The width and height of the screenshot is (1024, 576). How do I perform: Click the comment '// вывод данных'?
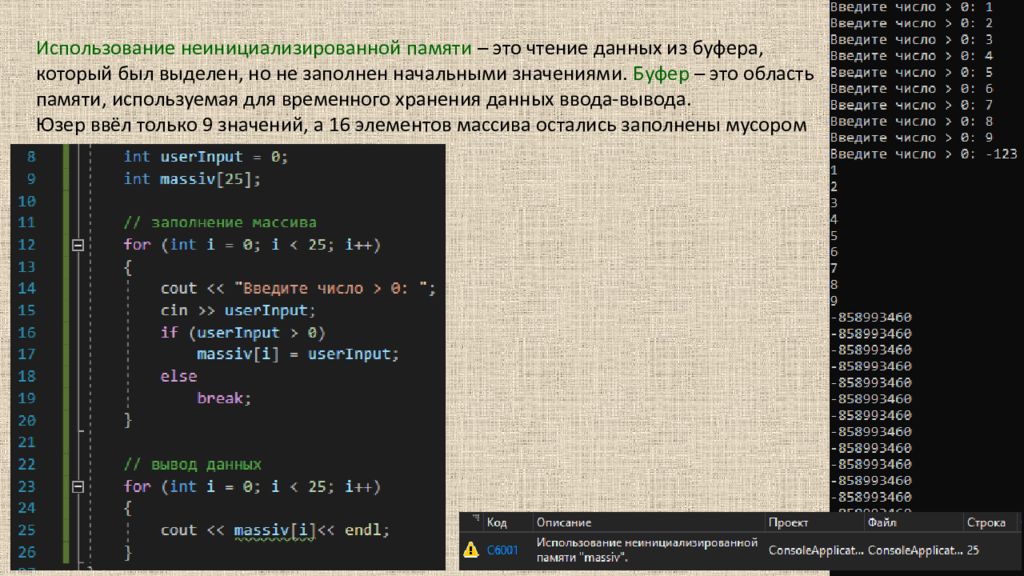192,465
